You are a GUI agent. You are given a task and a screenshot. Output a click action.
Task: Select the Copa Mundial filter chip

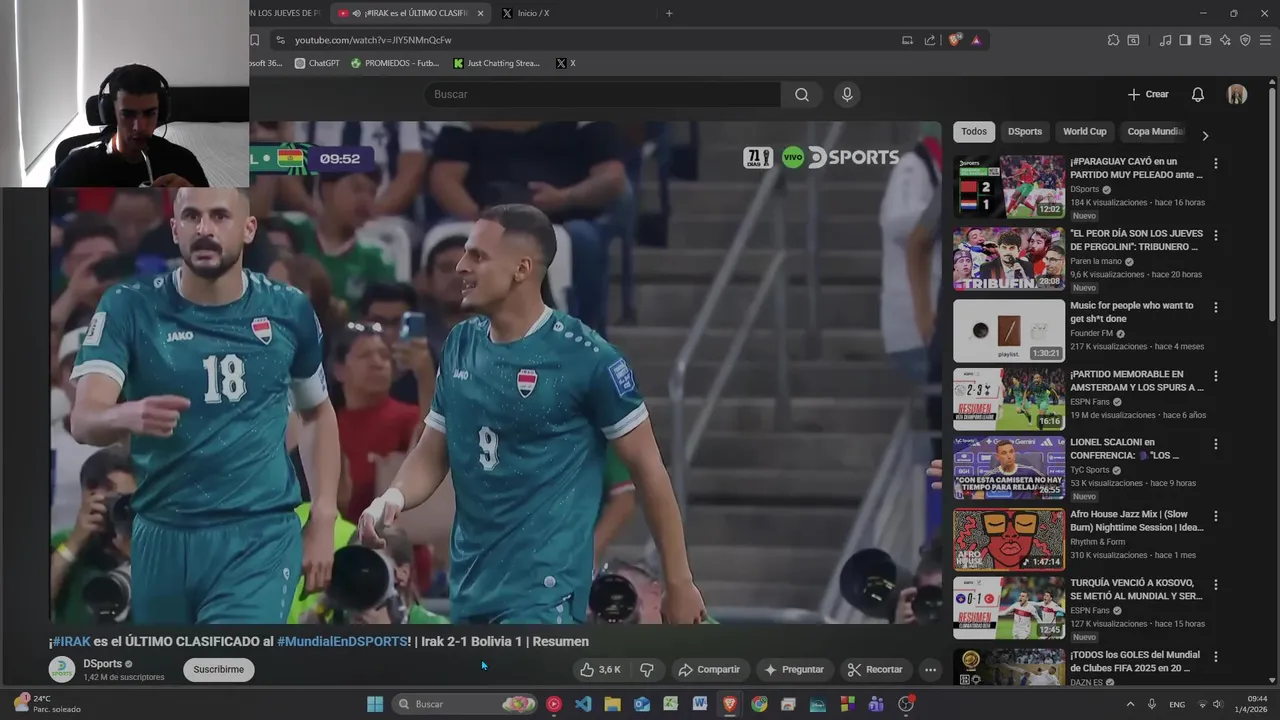click(1155, 131)
